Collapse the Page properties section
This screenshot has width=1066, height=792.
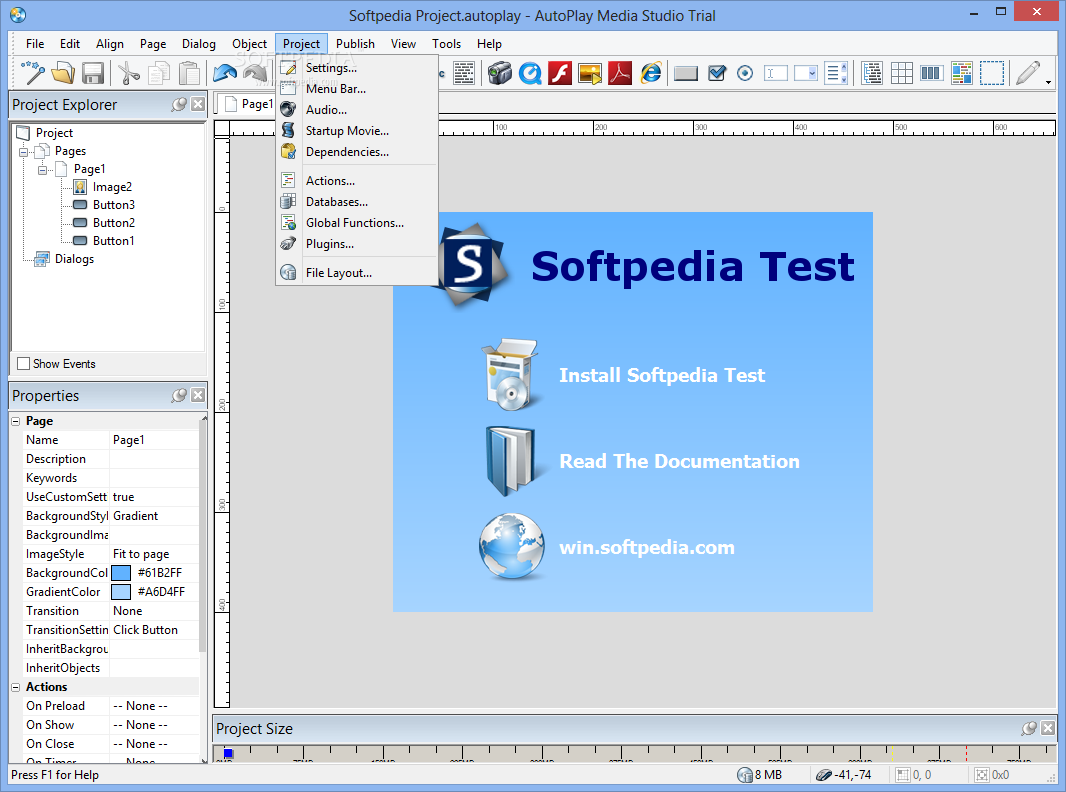click(16, 421)
